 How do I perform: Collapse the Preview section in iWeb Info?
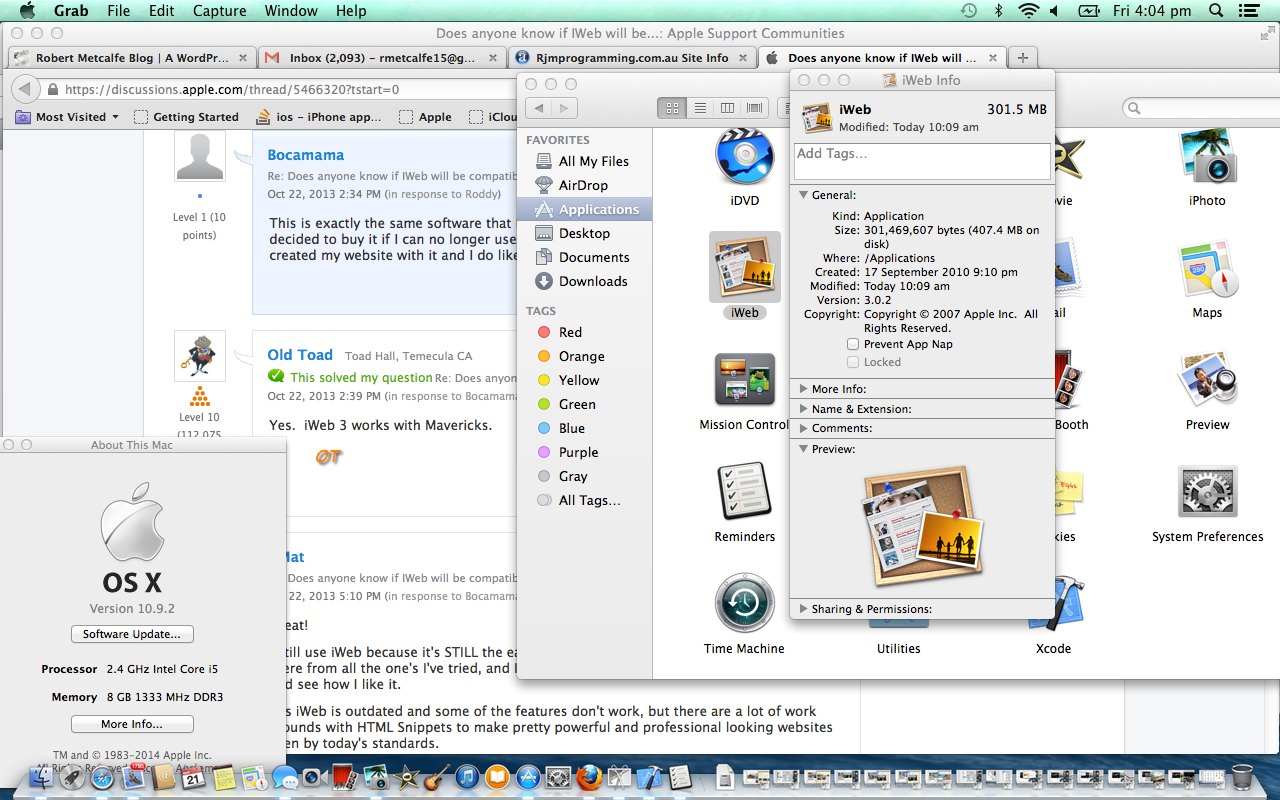coord(803,449)
